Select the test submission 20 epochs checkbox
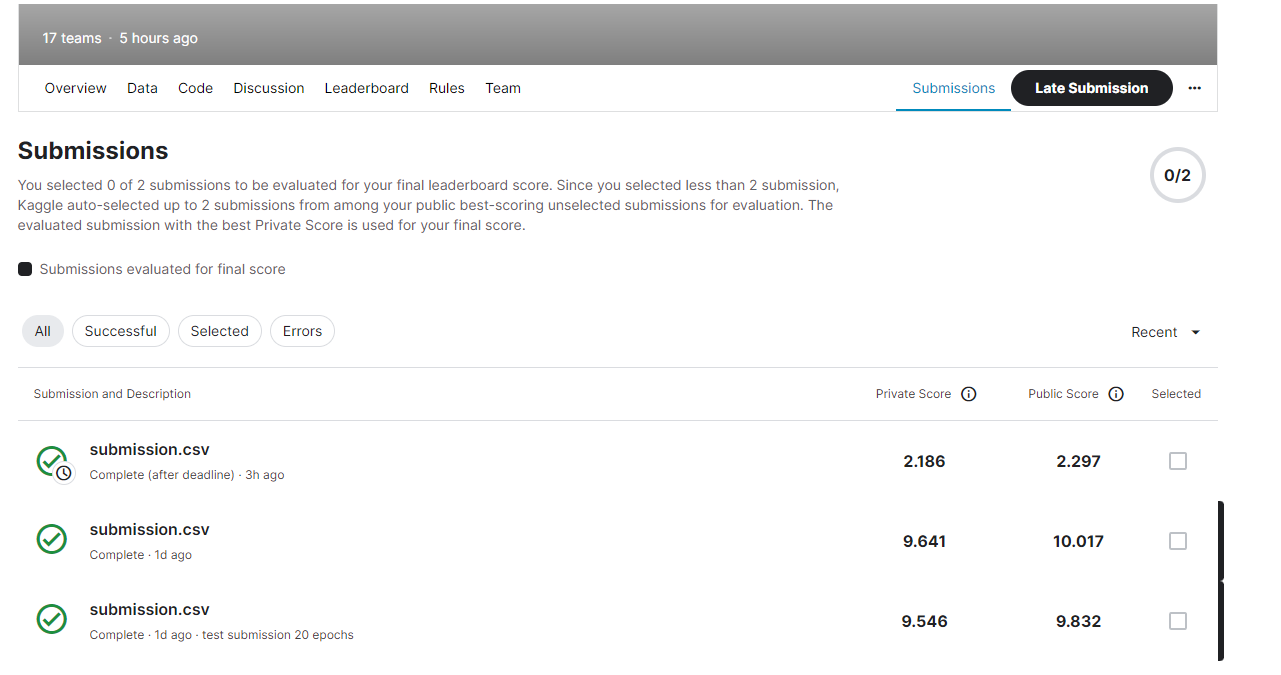 click(1177, 621)
